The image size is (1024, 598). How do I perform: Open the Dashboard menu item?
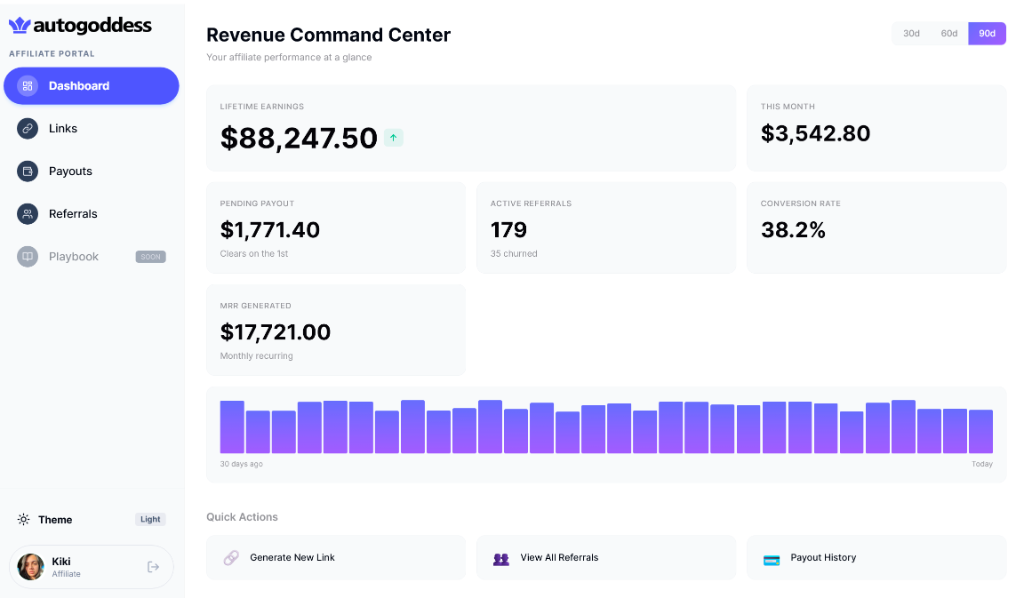coord(91,86)
